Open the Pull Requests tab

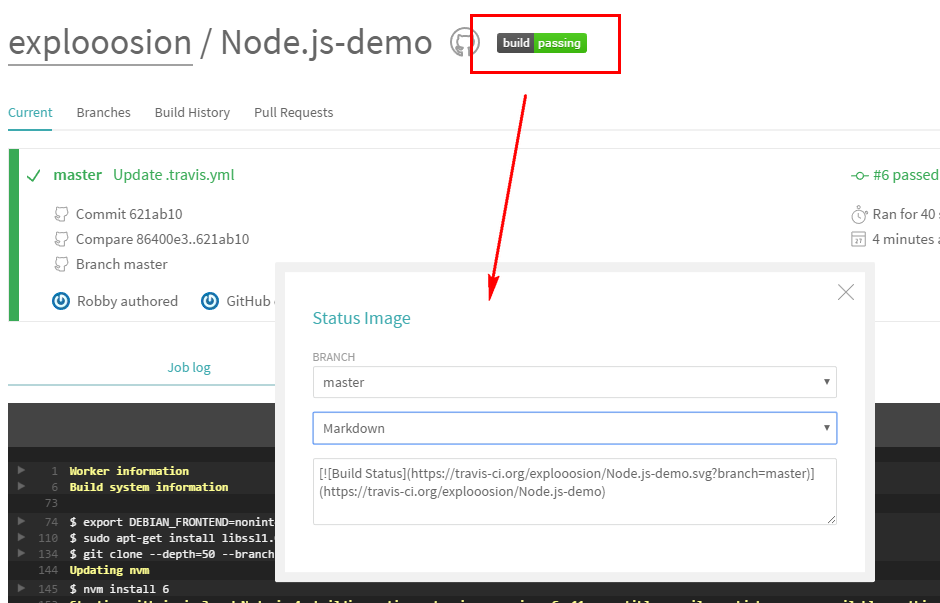pos(293,113)
